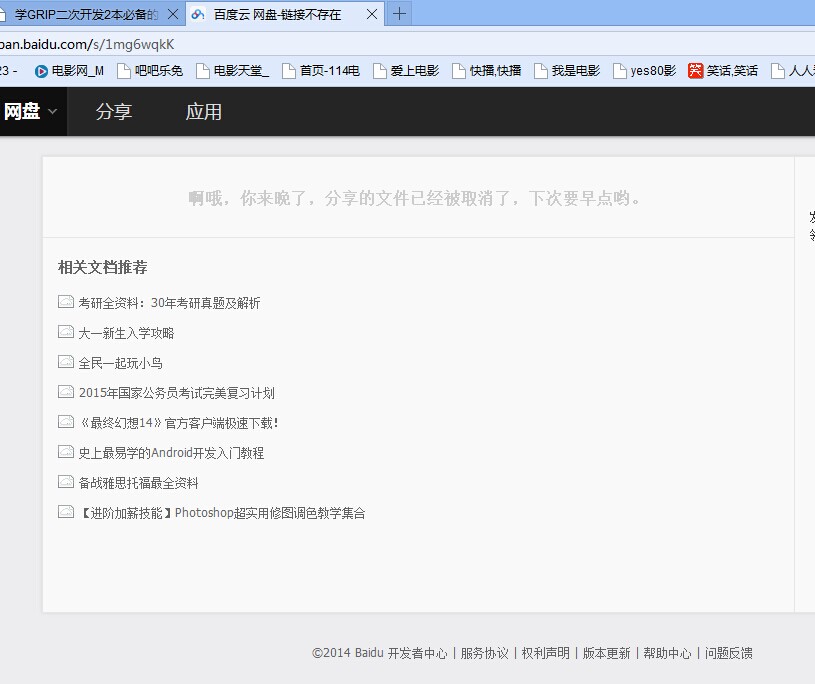Open 《最终幻想14》官方客户端极速下载 link

tap(179, 423)
